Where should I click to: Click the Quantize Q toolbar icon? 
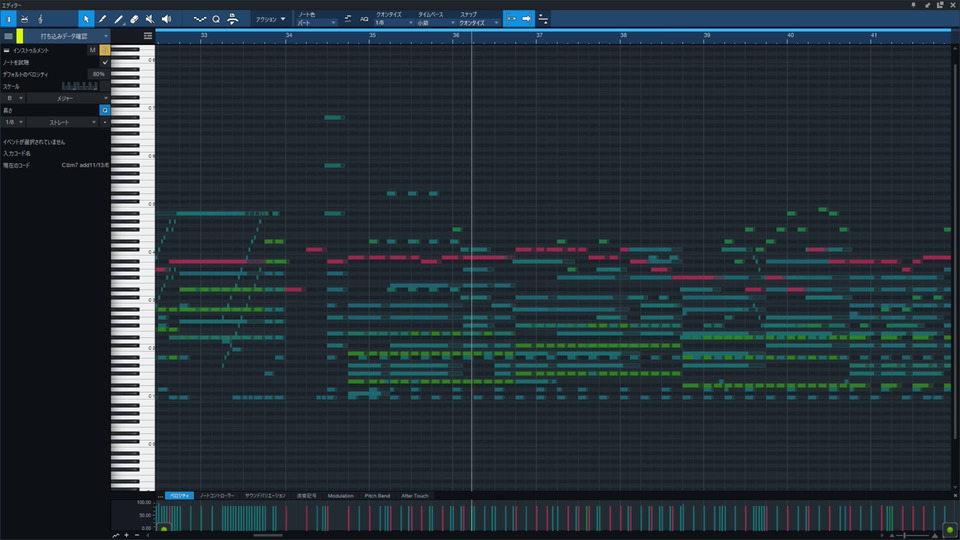216,19
